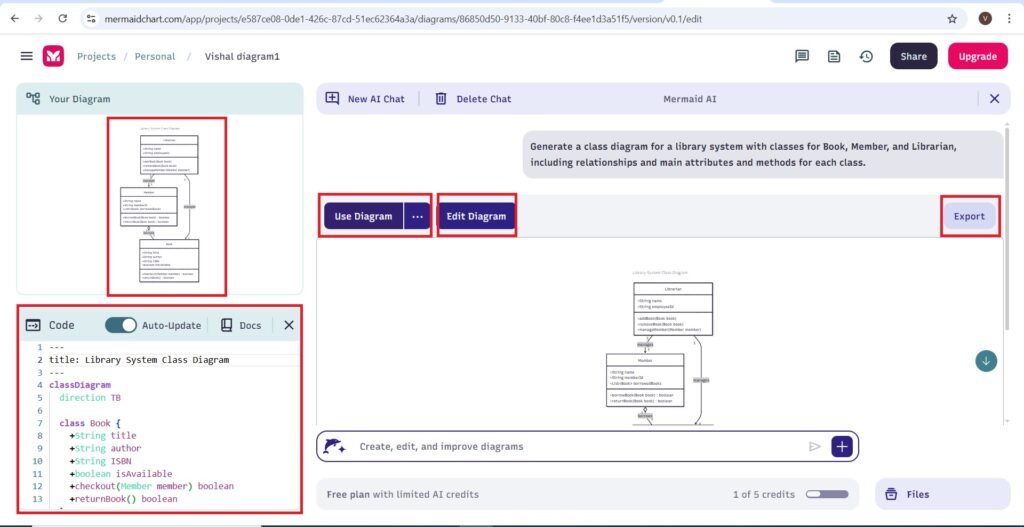Close the Mermaid AI chat panel
1024x527 pixels.
pos(994,99)
